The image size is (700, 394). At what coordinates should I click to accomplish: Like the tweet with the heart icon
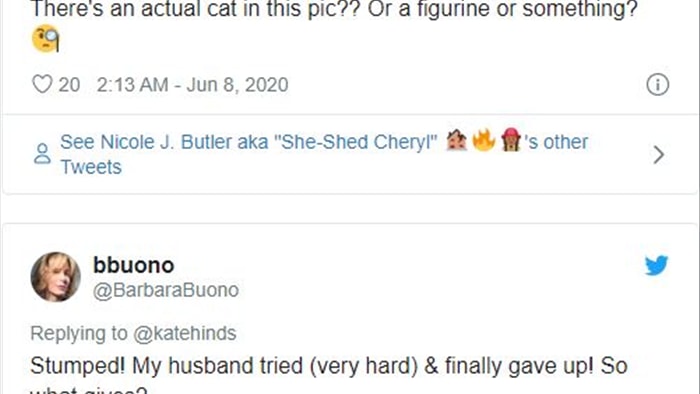[42, 84]
